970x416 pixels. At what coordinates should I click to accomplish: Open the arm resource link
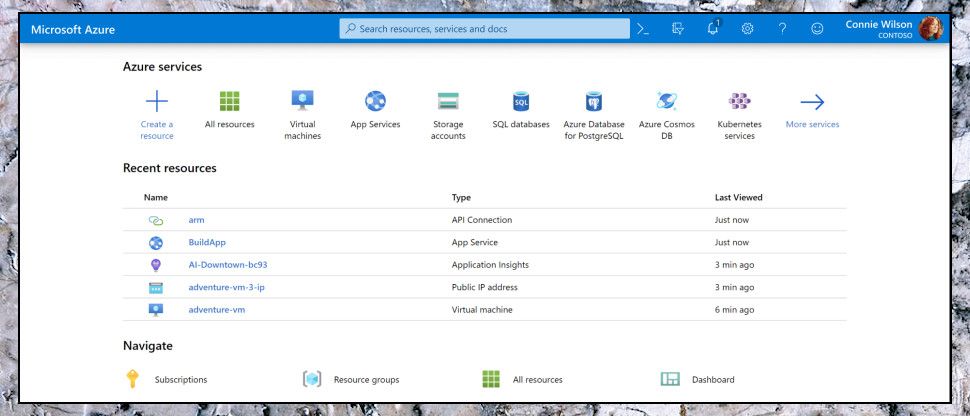(x=196, y=220)
